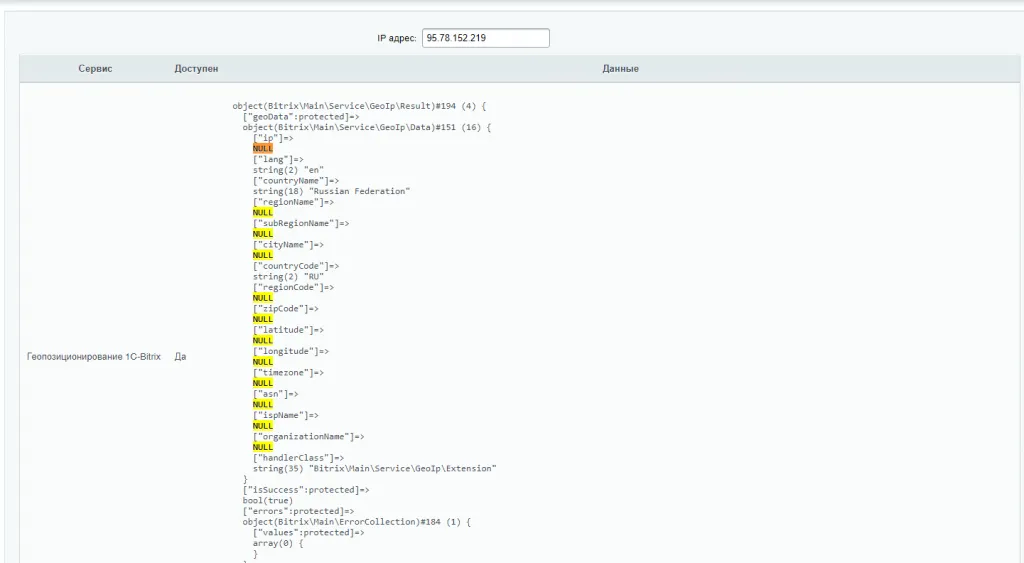This screenshot has height=563, width=1024.
Task: Click the Данные column header
Action: click(620, 69)
